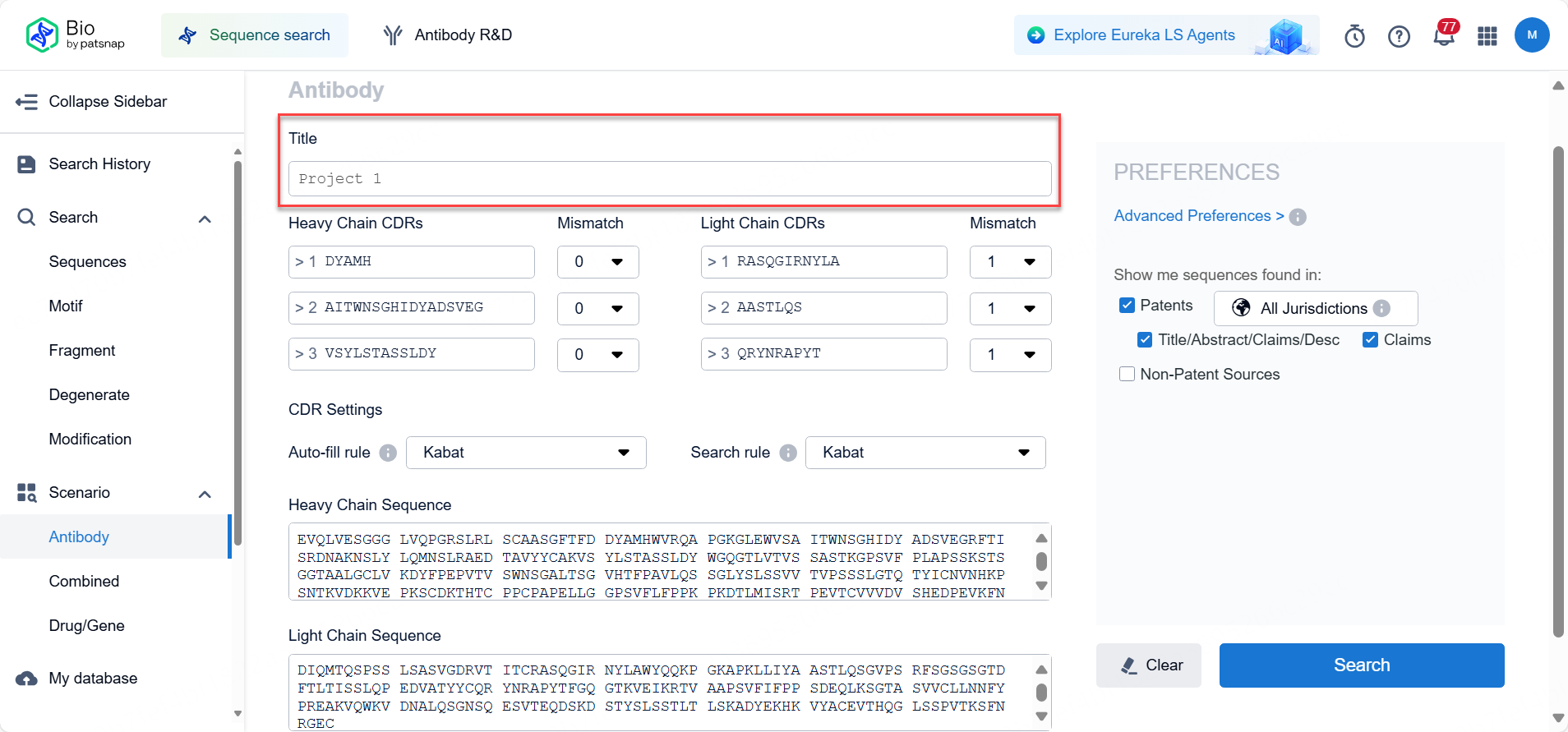
Task: Click the Collapse Sidebar icon
Action: tap(26, 102)
